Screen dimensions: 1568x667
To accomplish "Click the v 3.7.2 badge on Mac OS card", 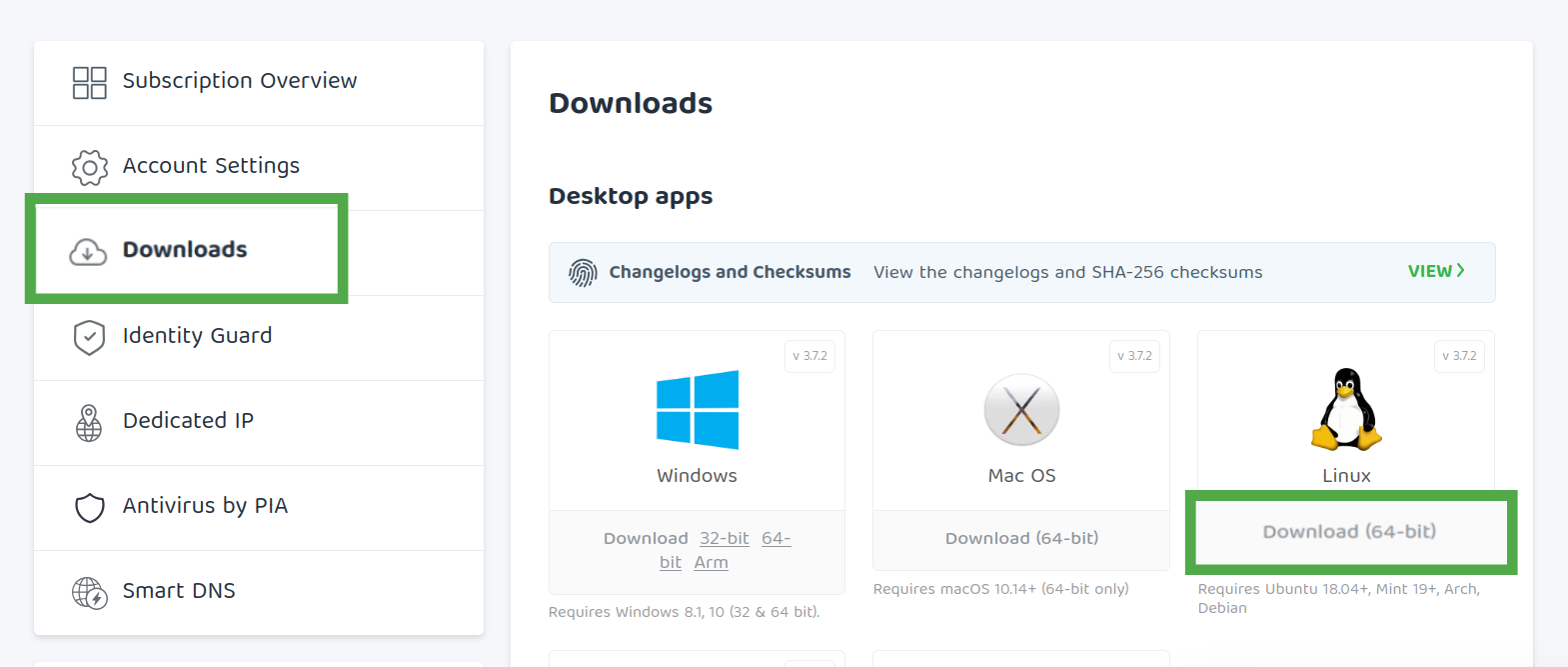I will click(1135, 356).
